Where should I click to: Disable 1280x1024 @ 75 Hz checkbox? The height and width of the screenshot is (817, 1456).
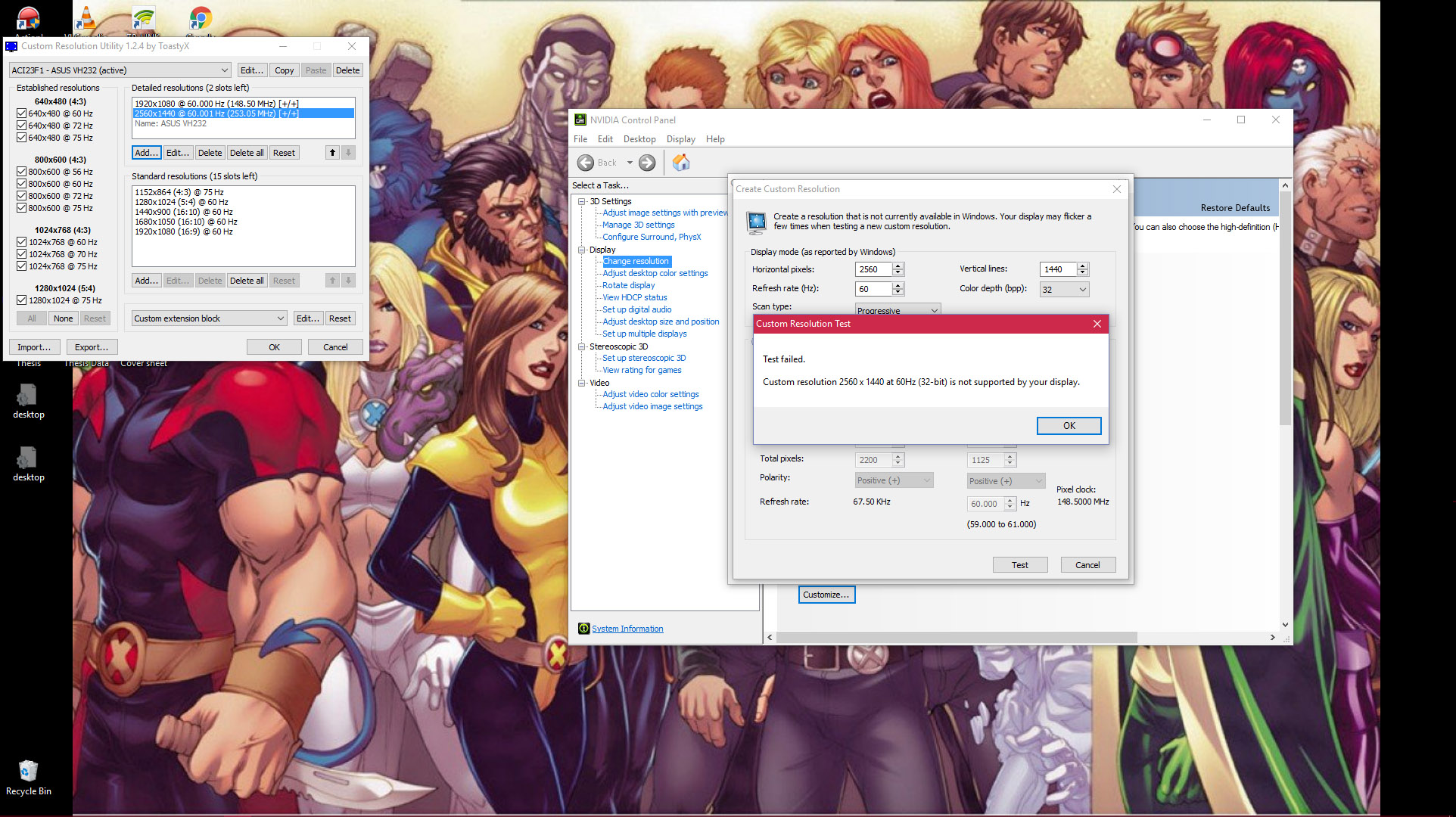pyautogui.click(x=22, y=300)
